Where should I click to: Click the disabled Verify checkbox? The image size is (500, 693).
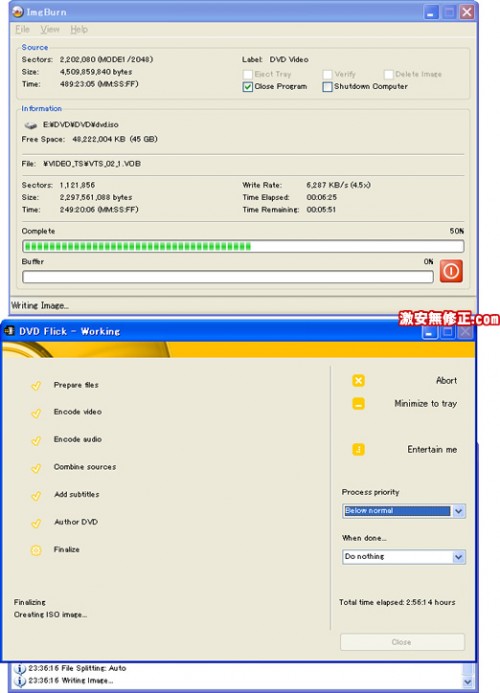tap(327, 74)
